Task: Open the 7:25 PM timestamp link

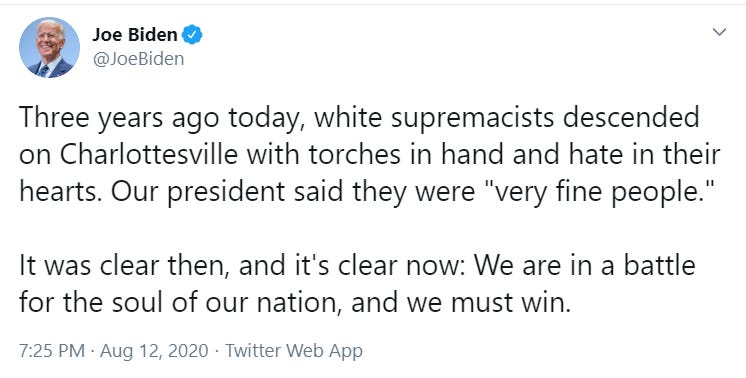Action: pyautogui.click(x=52, y=351)
